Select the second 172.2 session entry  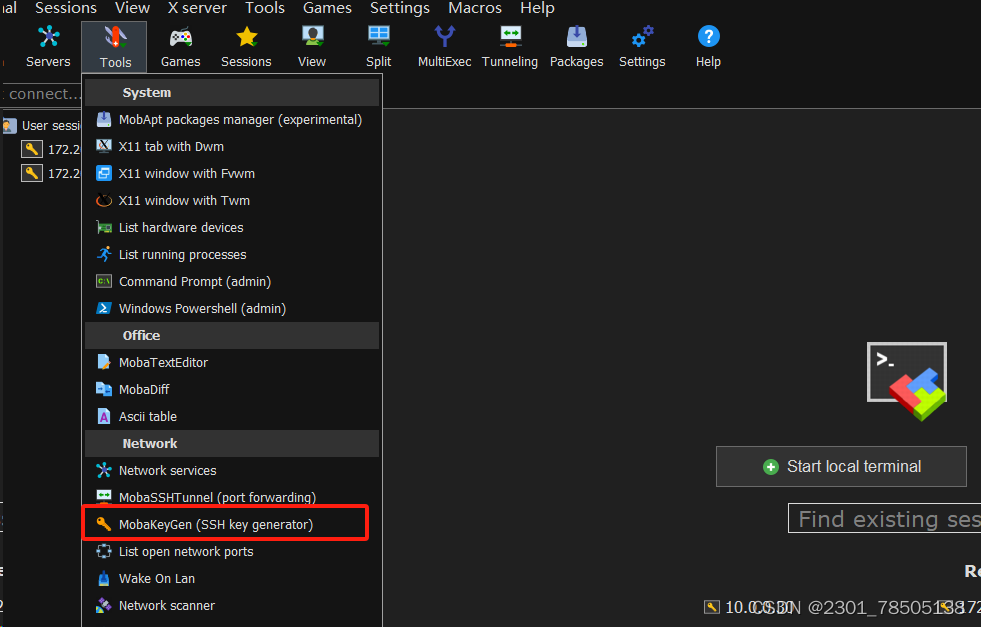coord(51,173)
